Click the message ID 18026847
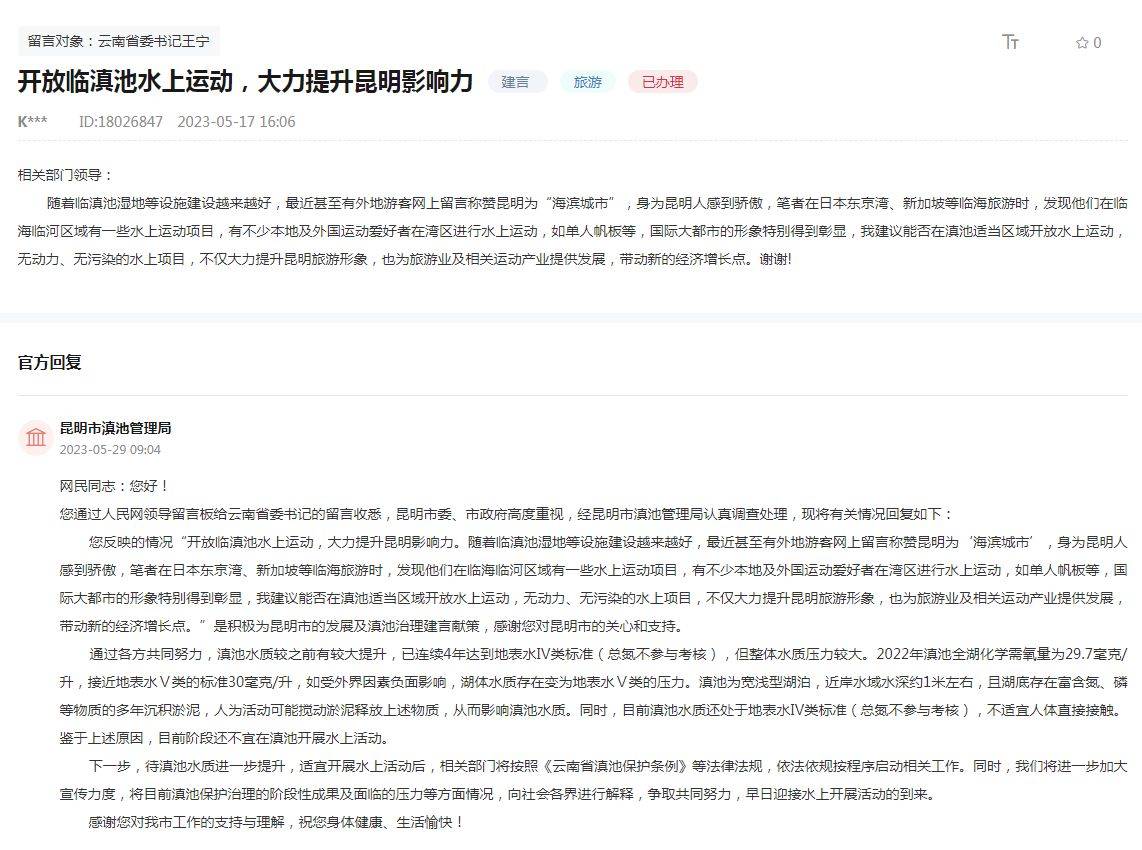The height and width of the screenshot is (850, 1142). point(120,122)
